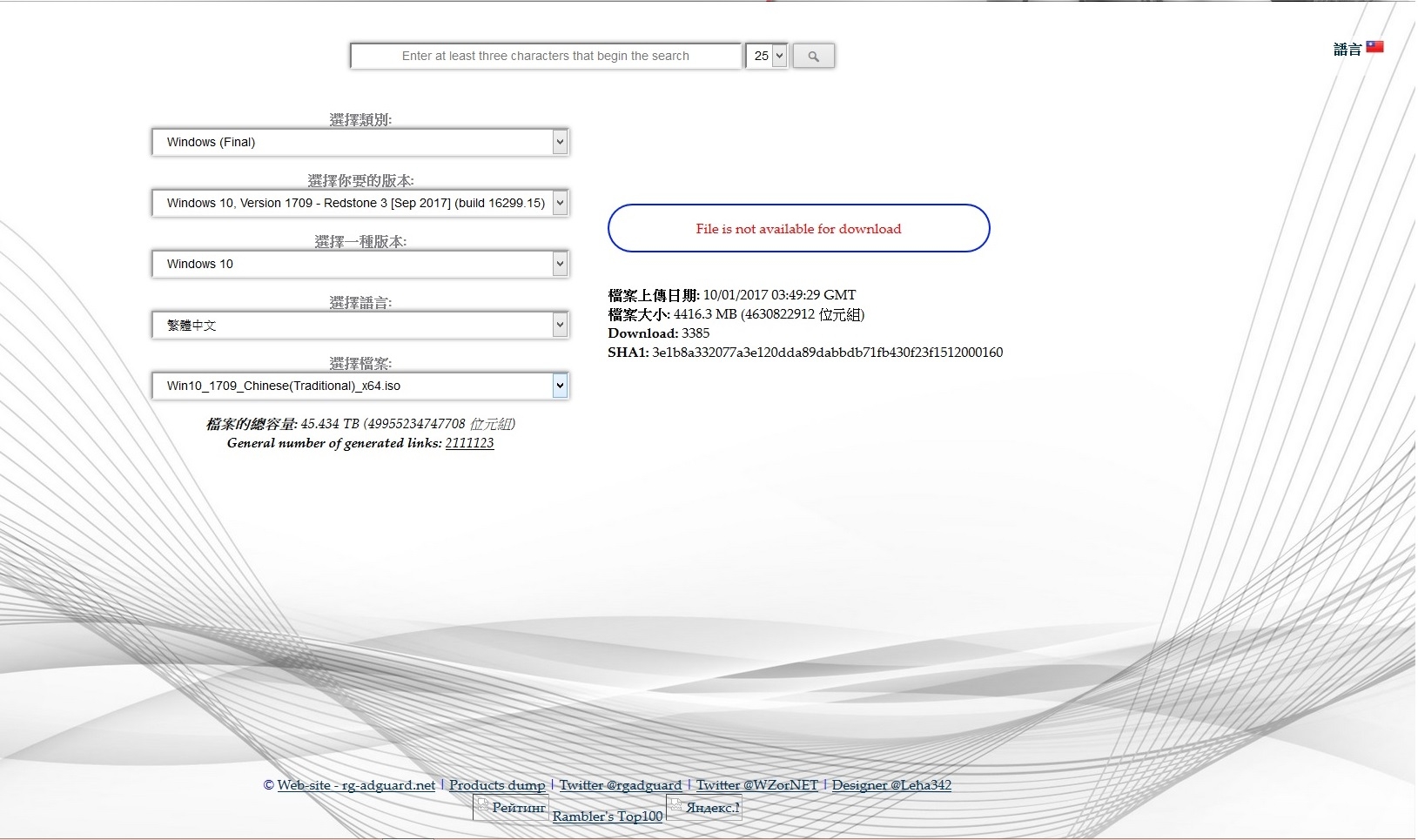
Task: Open the Windows 10 edition dropdown
Action: coord(360,264)
